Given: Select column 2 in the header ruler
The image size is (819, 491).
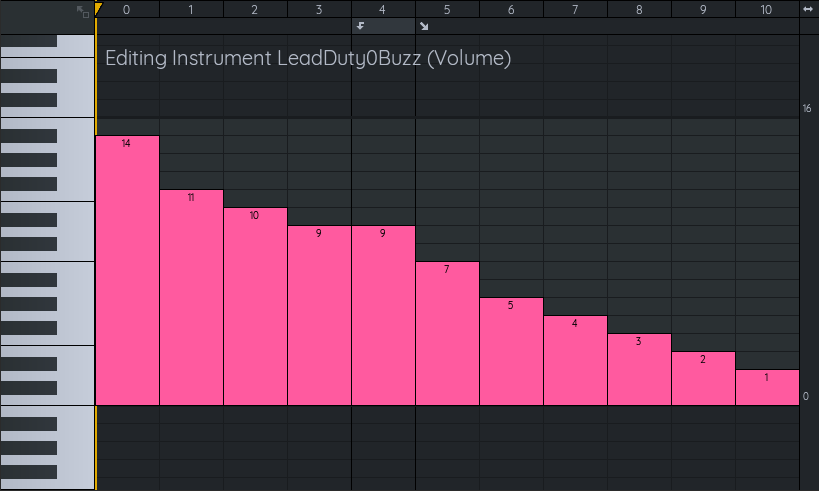Looking at the screenshot, I should (255, 9).
